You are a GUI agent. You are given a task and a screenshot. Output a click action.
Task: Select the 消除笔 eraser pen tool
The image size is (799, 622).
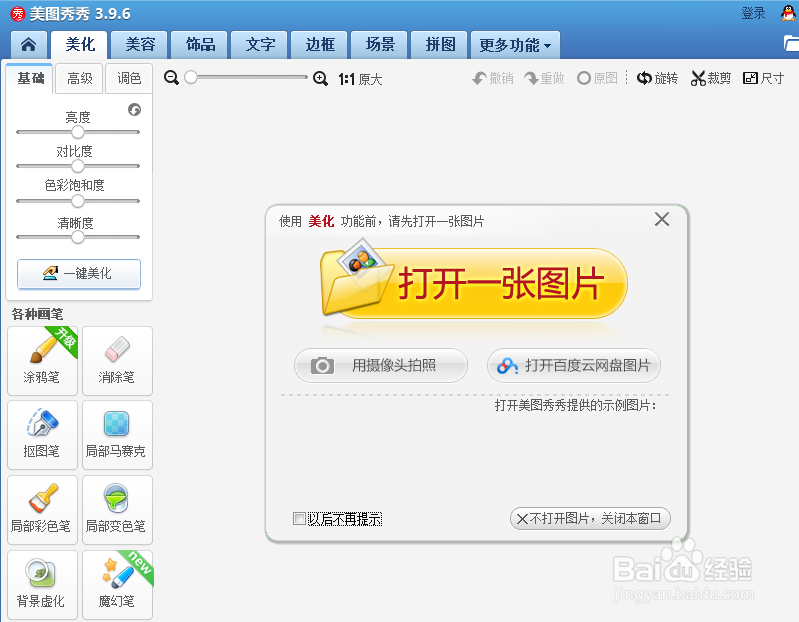(x=117, y=361)
